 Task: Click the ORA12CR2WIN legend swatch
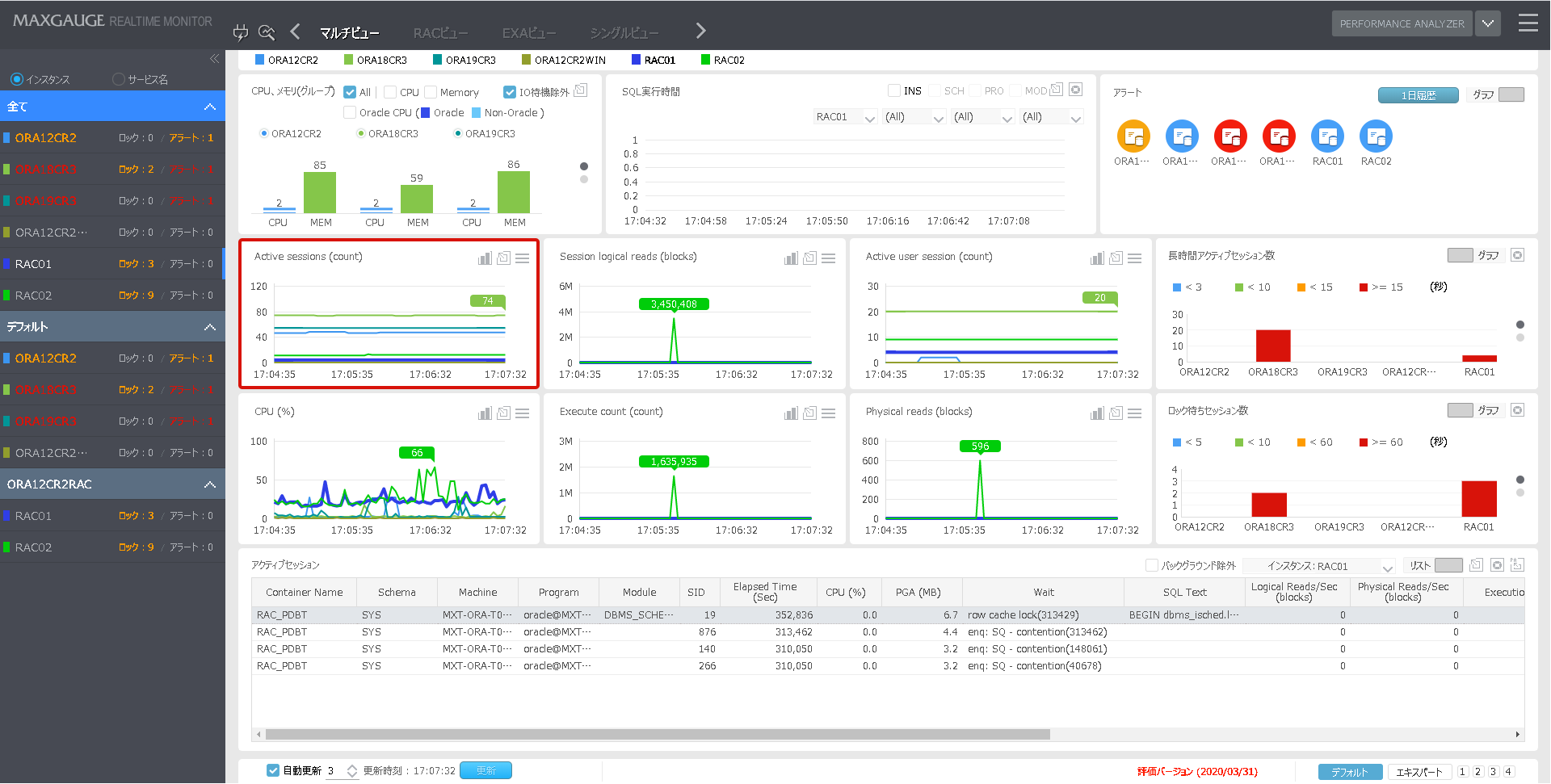click(526, 60)
